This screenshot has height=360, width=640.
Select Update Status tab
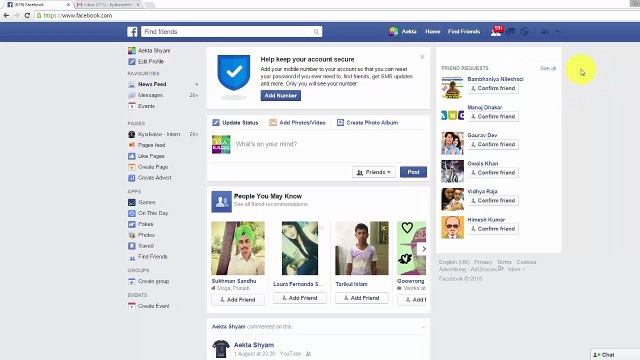point(236,122)
